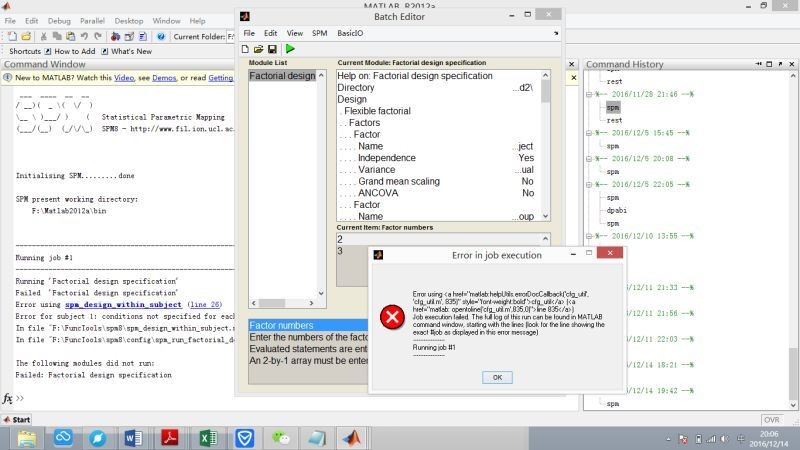Click the Current Module vertical scrollbar thumb

pos(545,92)
